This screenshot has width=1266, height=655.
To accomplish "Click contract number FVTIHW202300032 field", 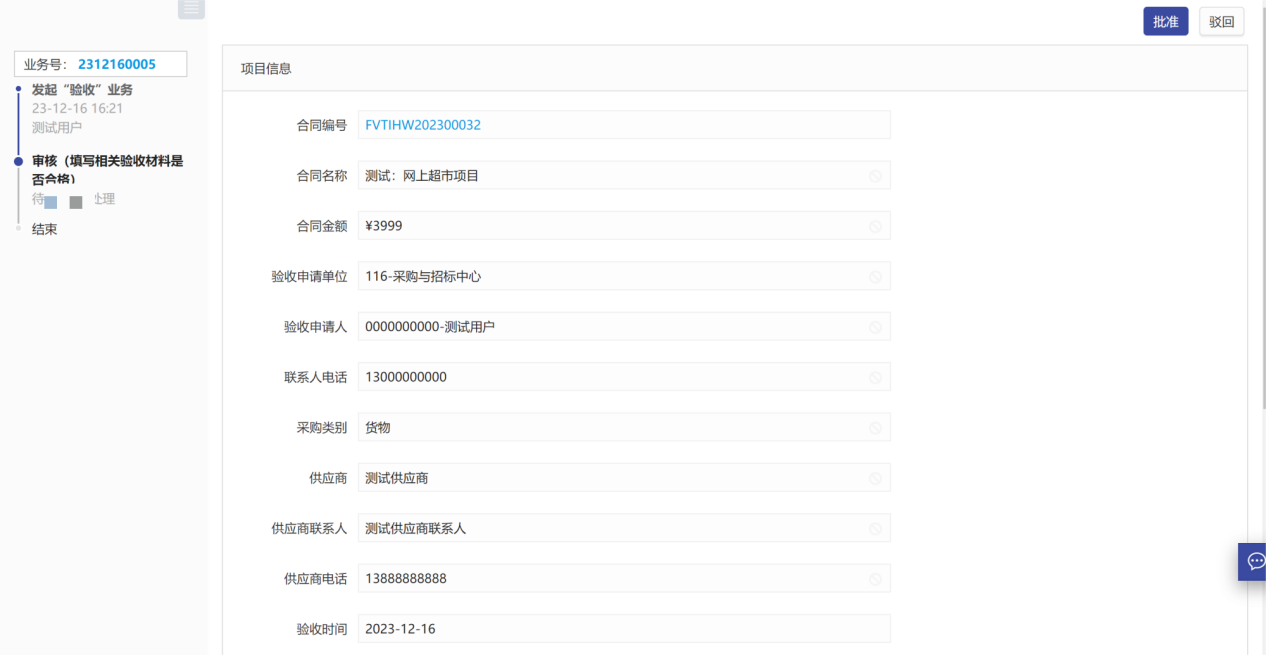I will (623, 125).
